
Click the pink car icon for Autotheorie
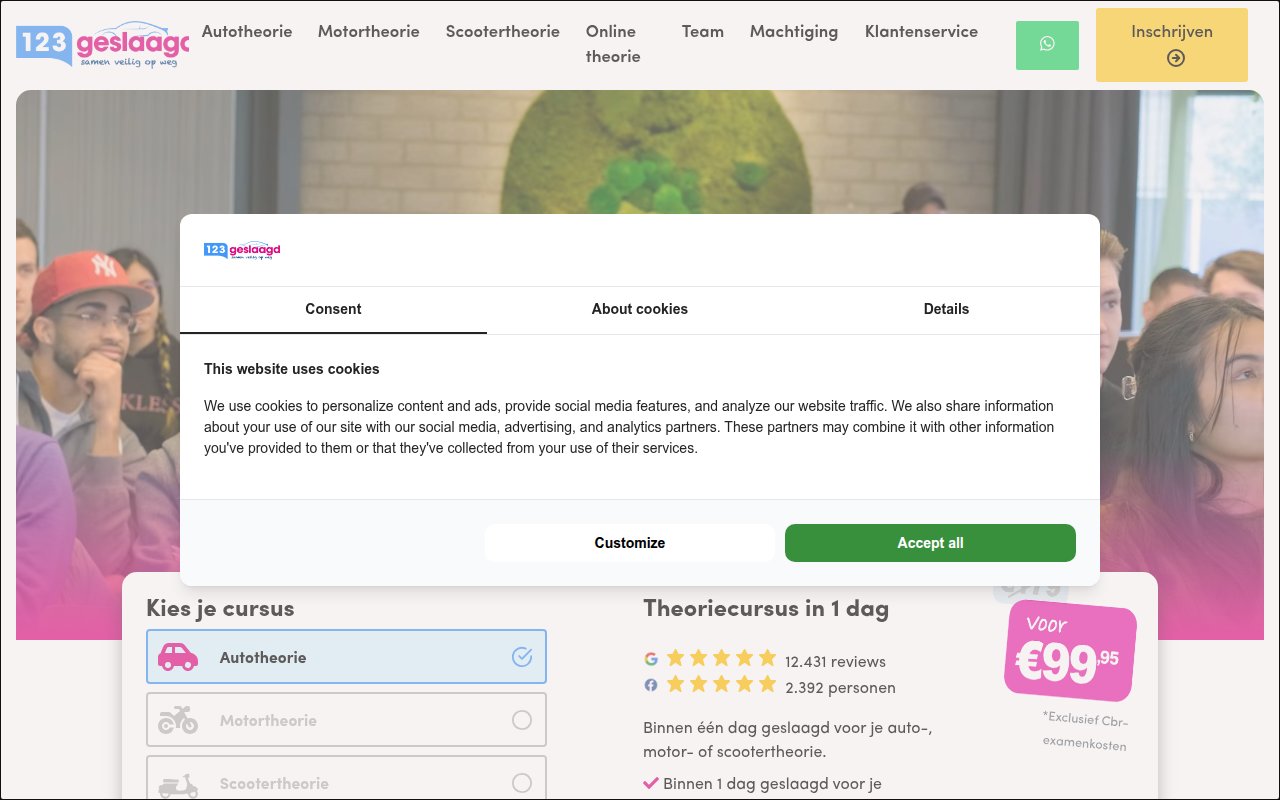click(x=178, y=657)
